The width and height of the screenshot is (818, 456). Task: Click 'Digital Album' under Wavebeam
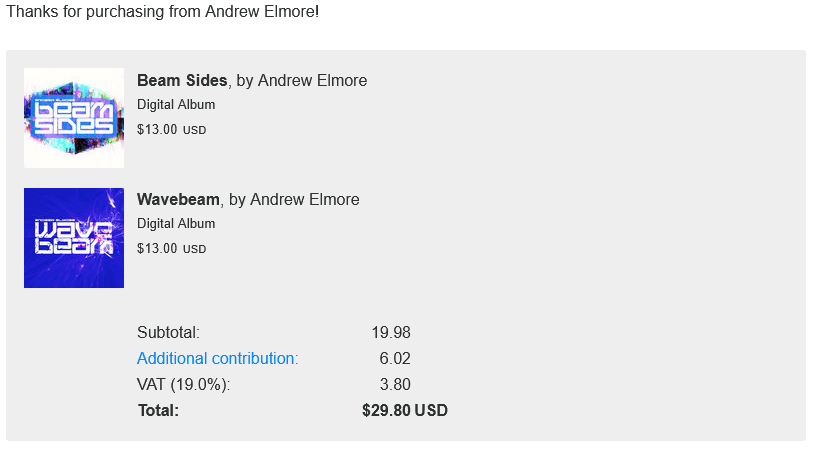click(x=176, y=224)
